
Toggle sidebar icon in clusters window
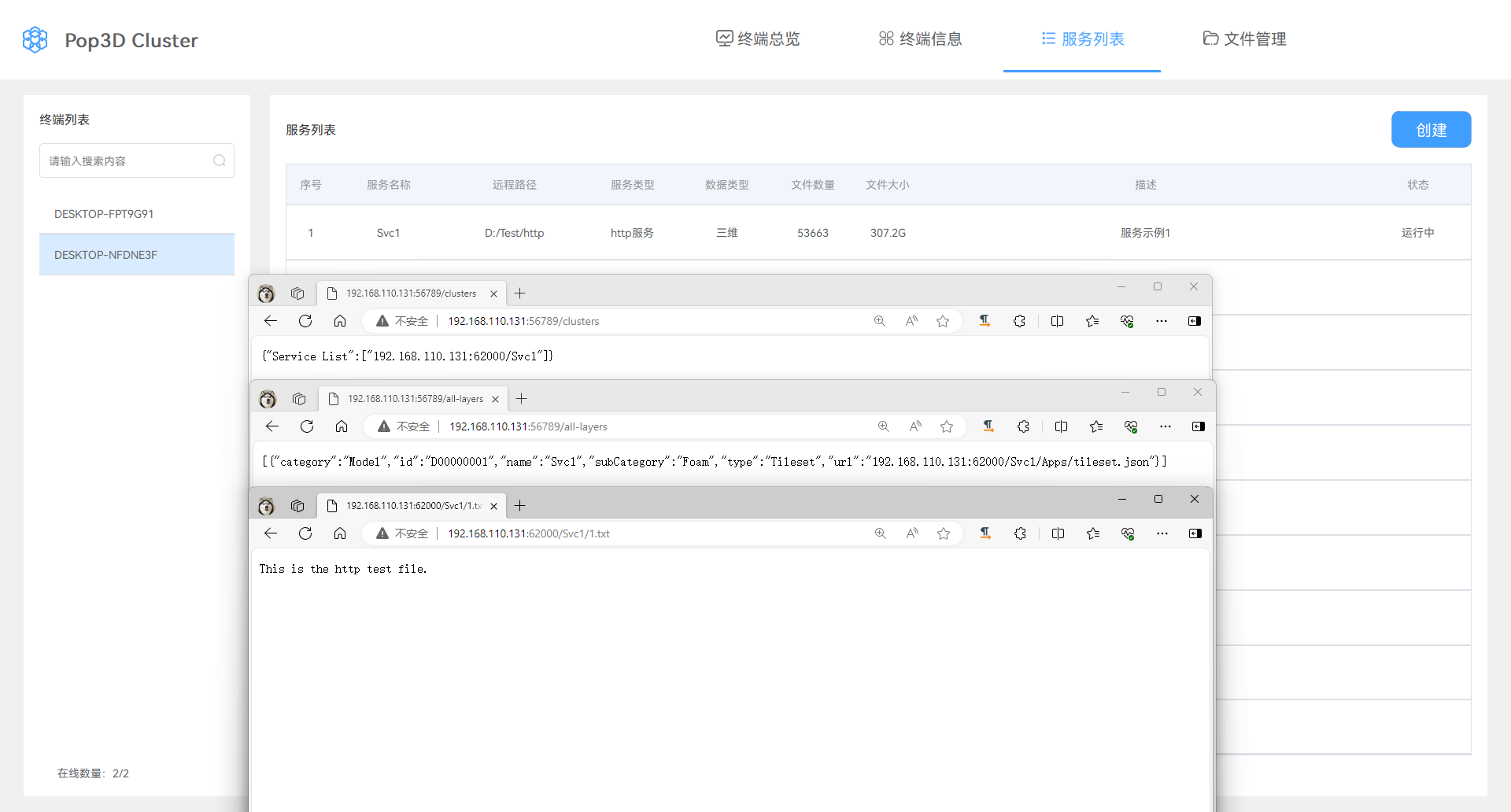pos(1195,321)
